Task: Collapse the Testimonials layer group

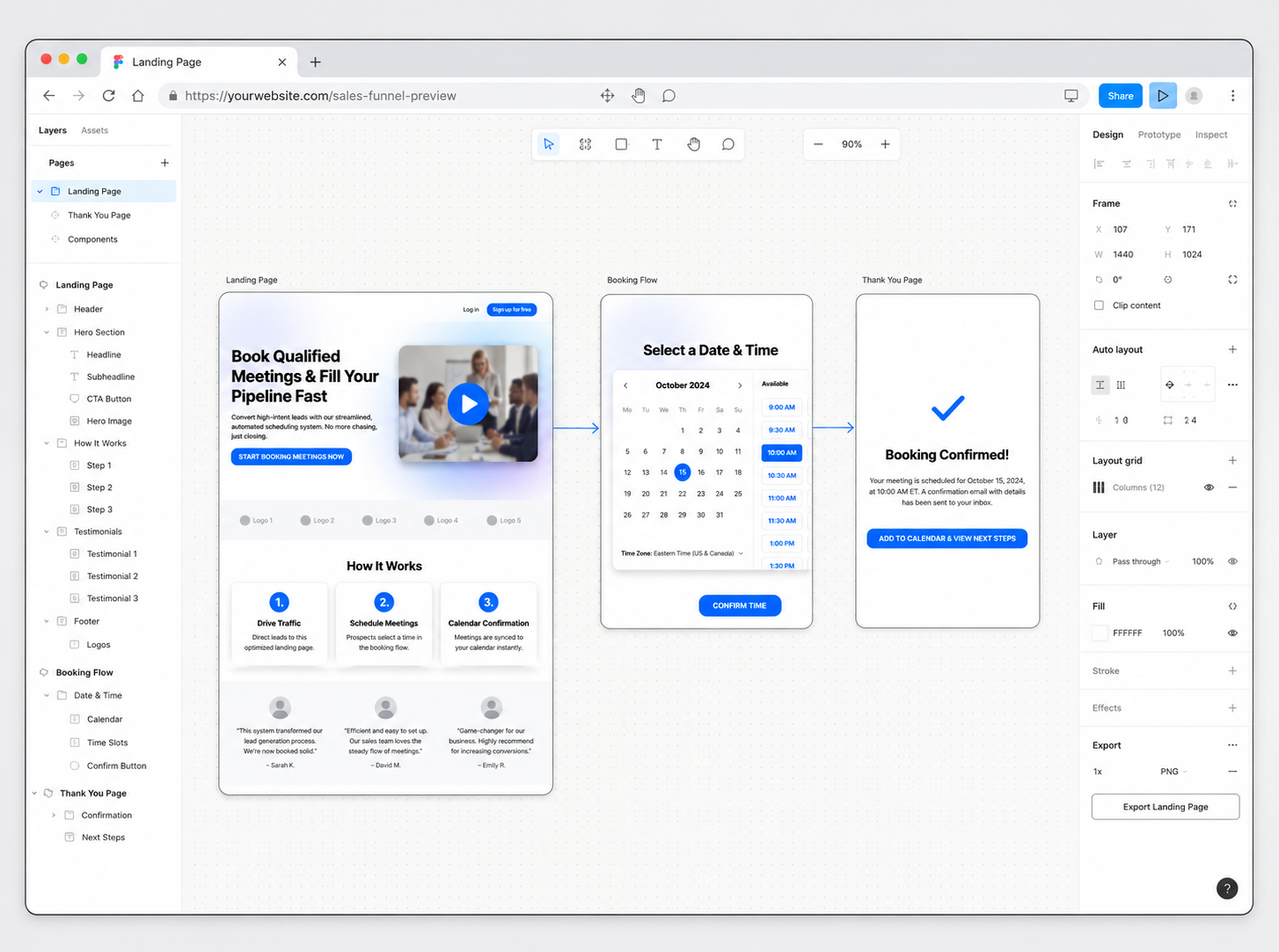Action: (47, 531)
